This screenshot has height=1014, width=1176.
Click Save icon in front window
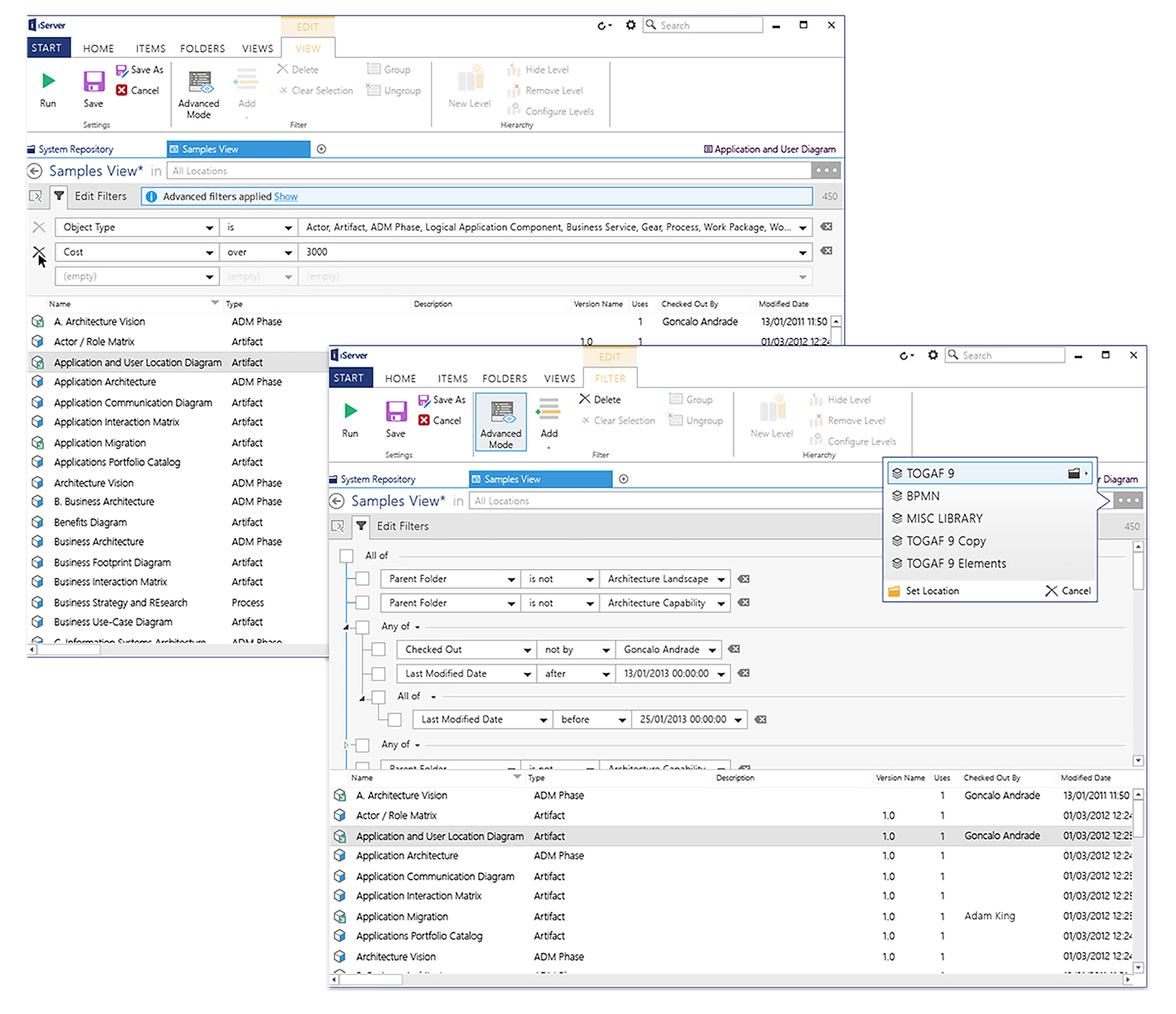point(396,411)
